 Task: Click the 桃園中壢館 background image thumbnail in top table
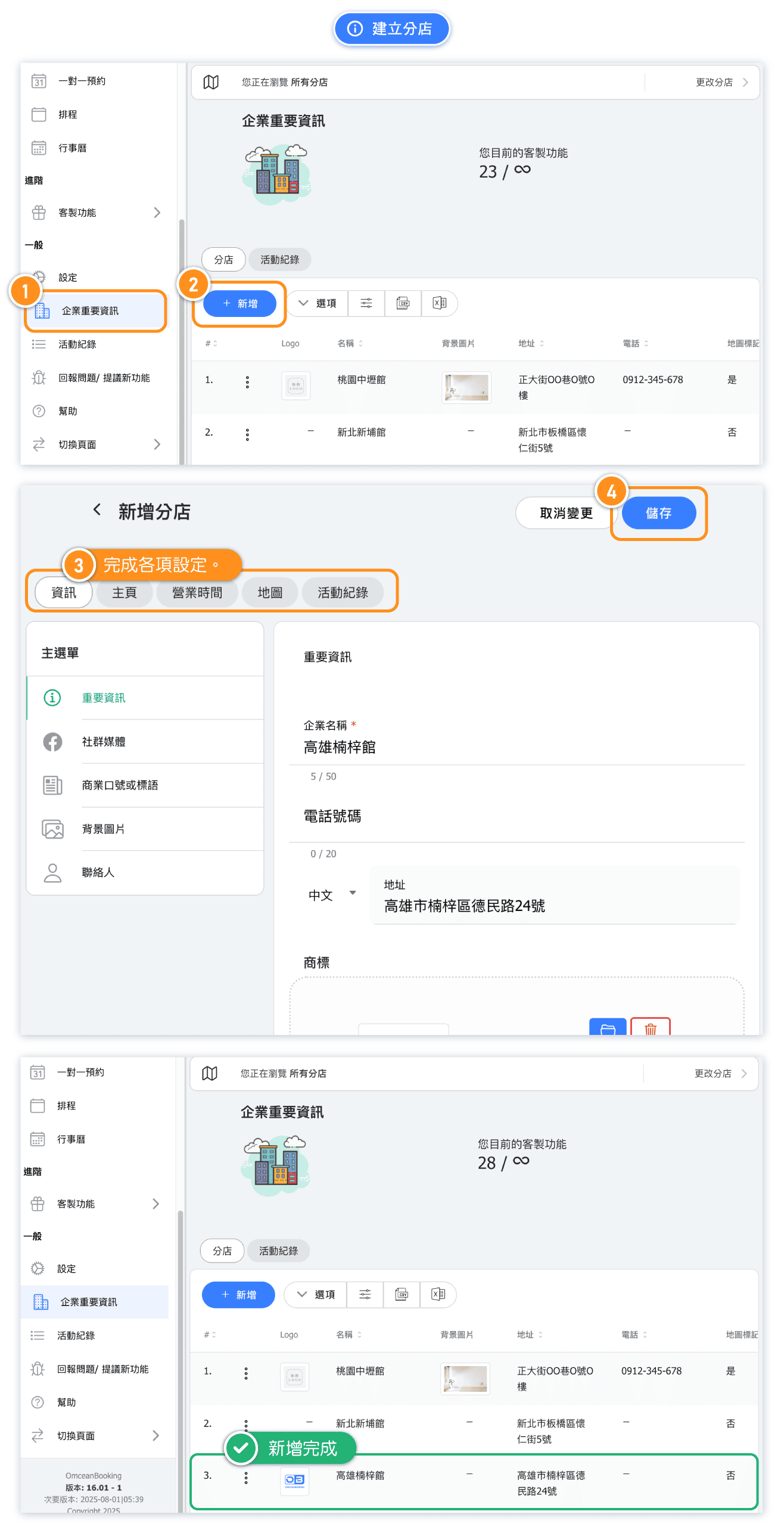pos(466,387)
